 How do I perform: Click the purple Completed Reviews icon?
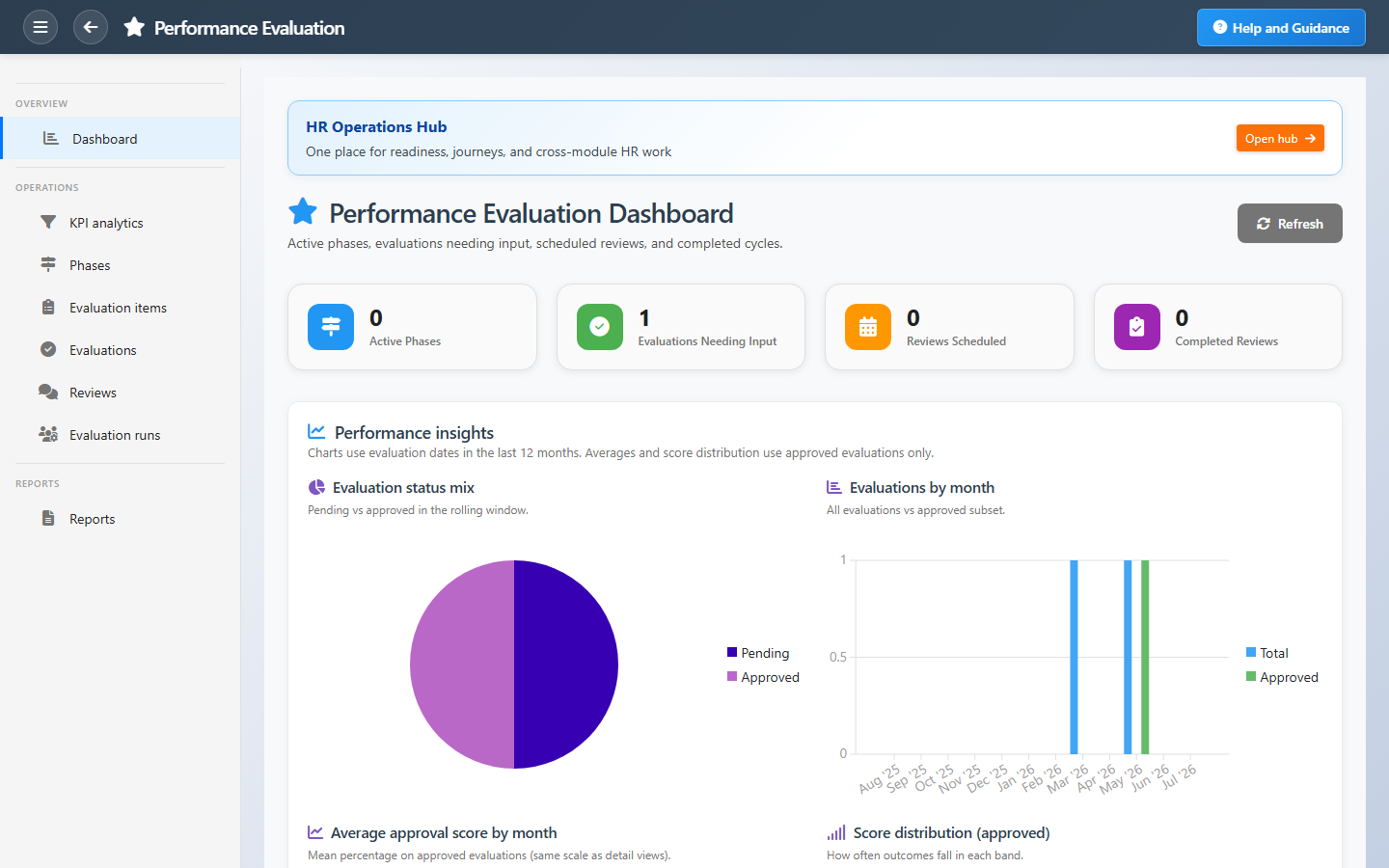[x=1137, y=327]
